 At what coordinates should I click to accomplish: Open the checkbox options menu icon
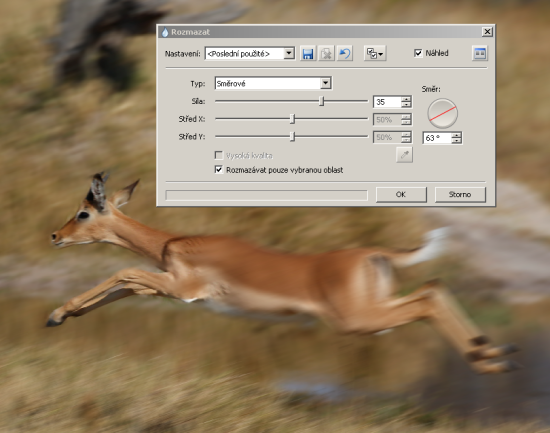[x=375, y=54]
